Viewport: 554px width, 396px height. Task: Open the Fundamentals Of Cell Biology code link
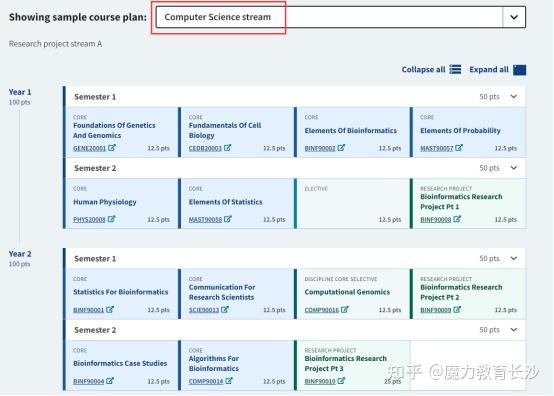click(x=205, y=148)
